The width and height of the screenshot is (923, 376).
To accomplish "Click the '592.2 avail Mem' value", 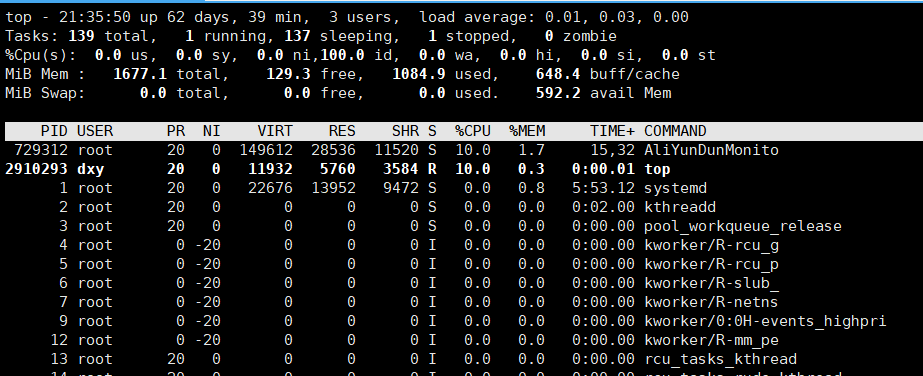I will (x=603, y=93).
